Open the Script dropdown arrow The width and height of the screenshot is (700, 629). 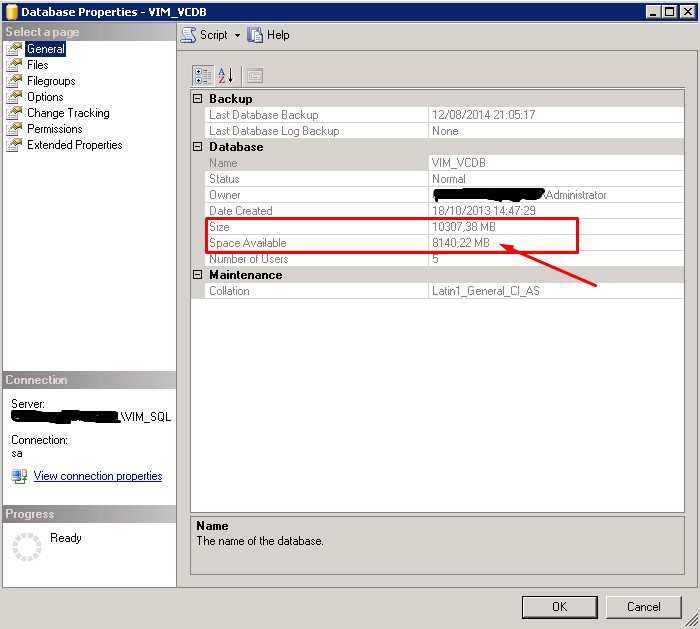click(x=238, y=35)
